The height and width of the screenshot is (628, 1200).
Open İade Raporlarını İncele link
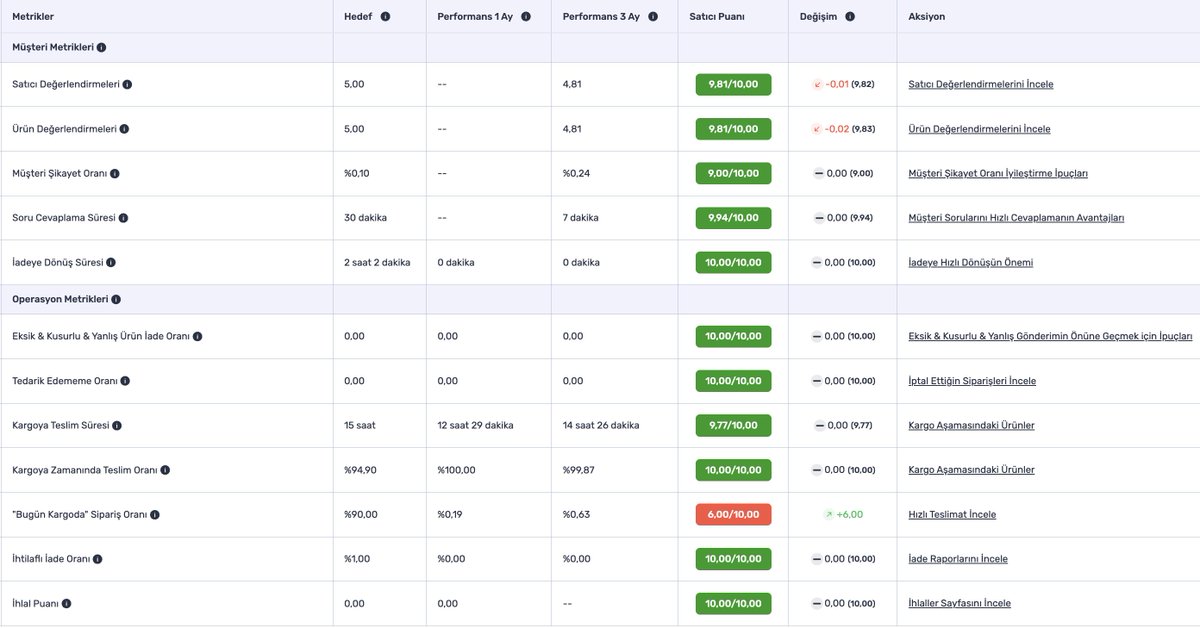958,559
